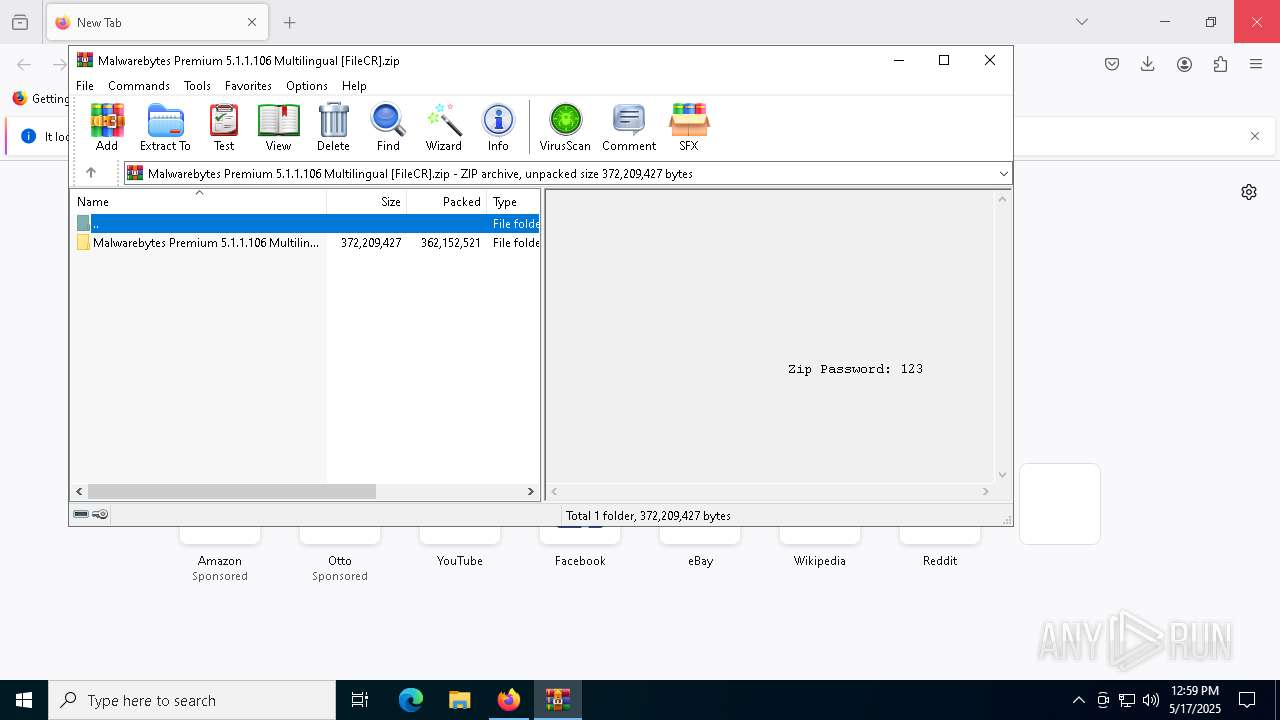Open Firefox extensions puzzle icon

pyautogui.click(x=1220, y=64)
